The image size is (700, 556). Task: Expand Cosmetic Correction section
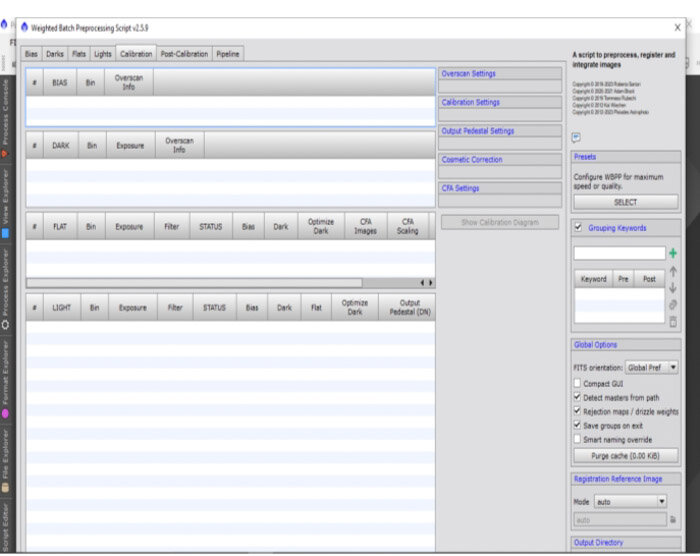500,159
